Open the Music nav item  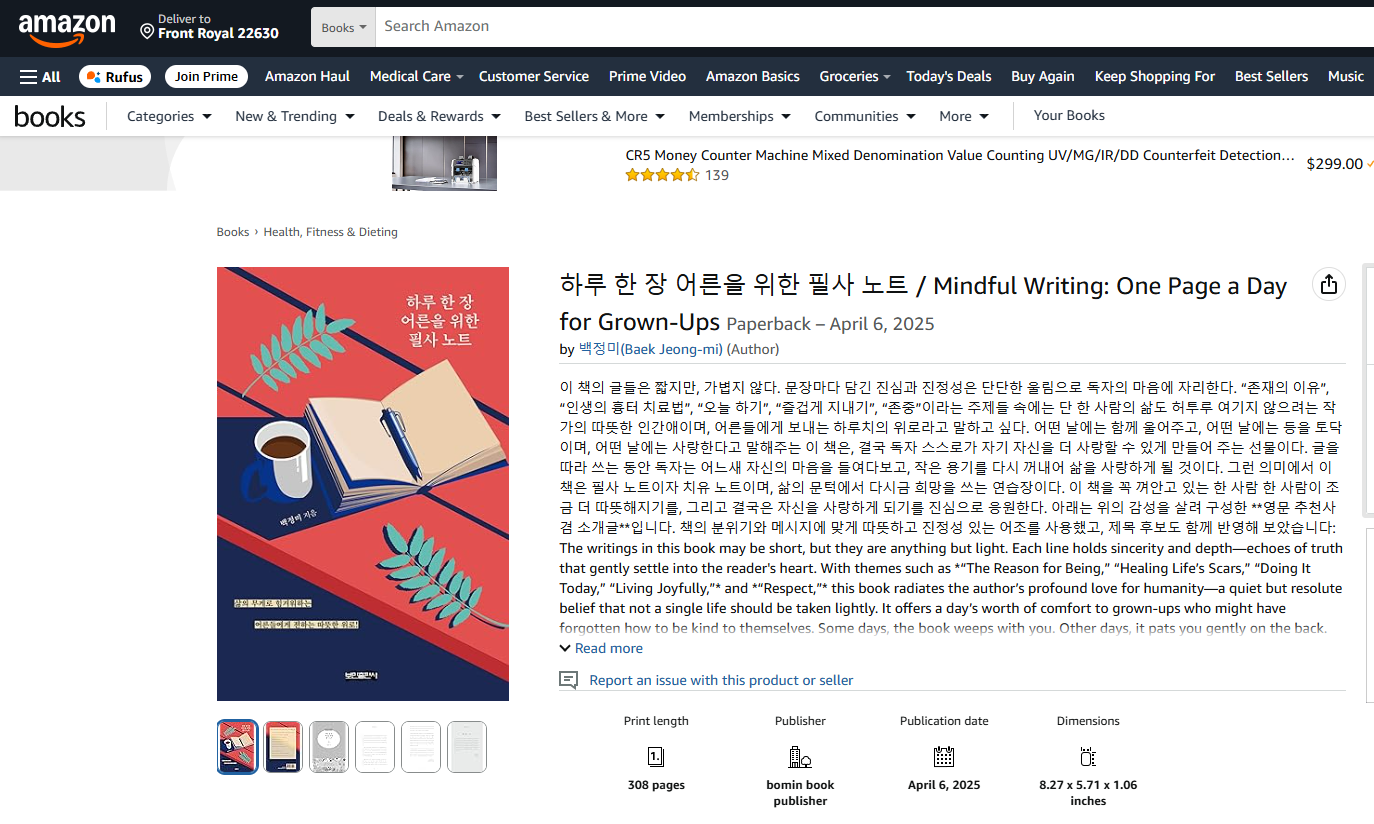coord(1346,76)
